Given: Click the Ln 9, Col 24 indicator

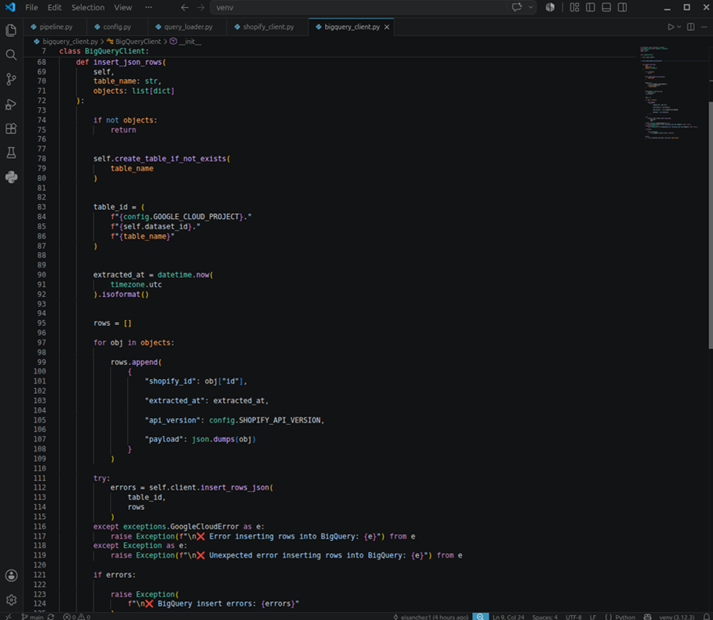Looking at the screenshot, I should click(508, 617).
